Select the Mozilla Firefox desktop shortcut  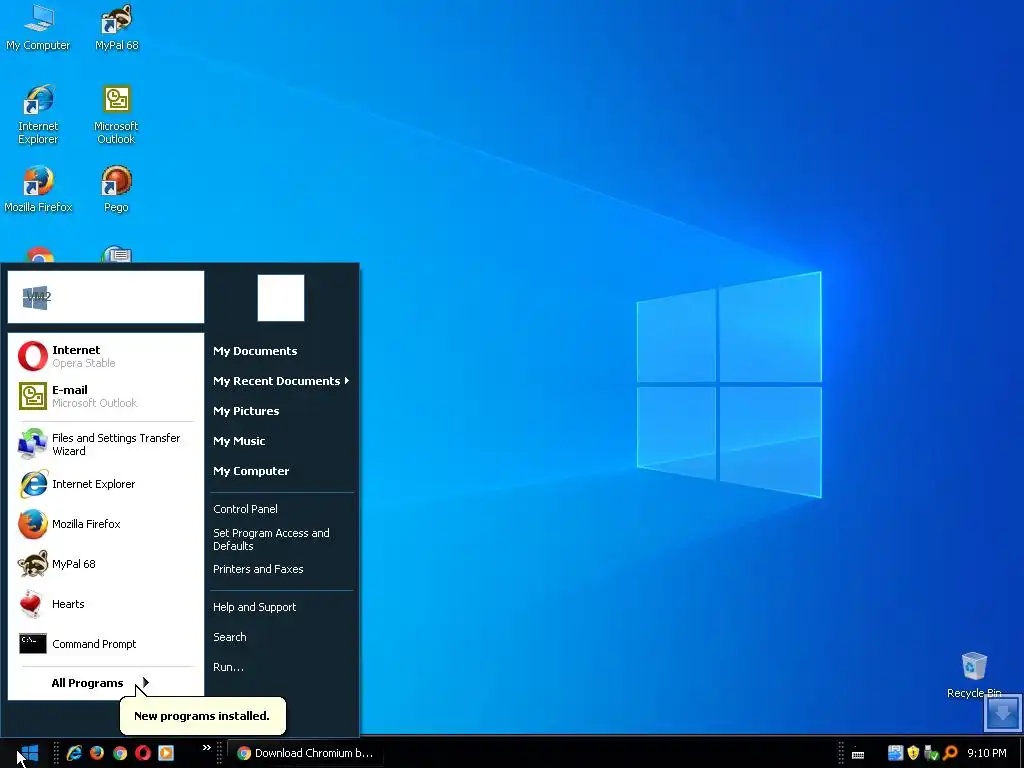[38, 189]
